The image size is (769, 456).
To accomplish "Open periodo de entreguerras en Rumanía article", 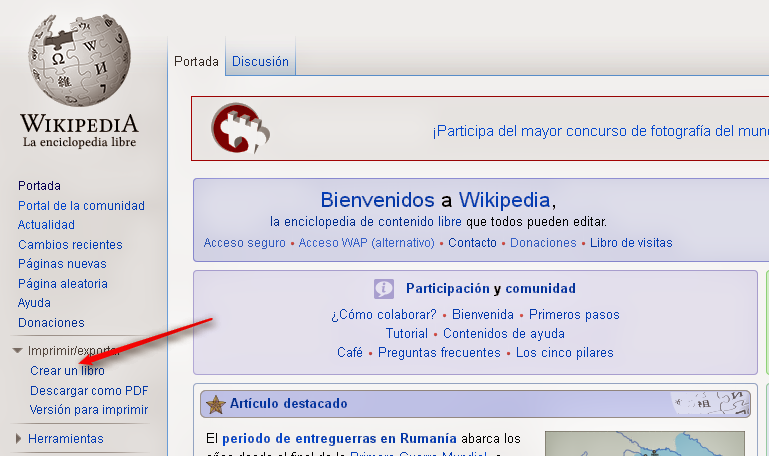I will coord(339,438).
